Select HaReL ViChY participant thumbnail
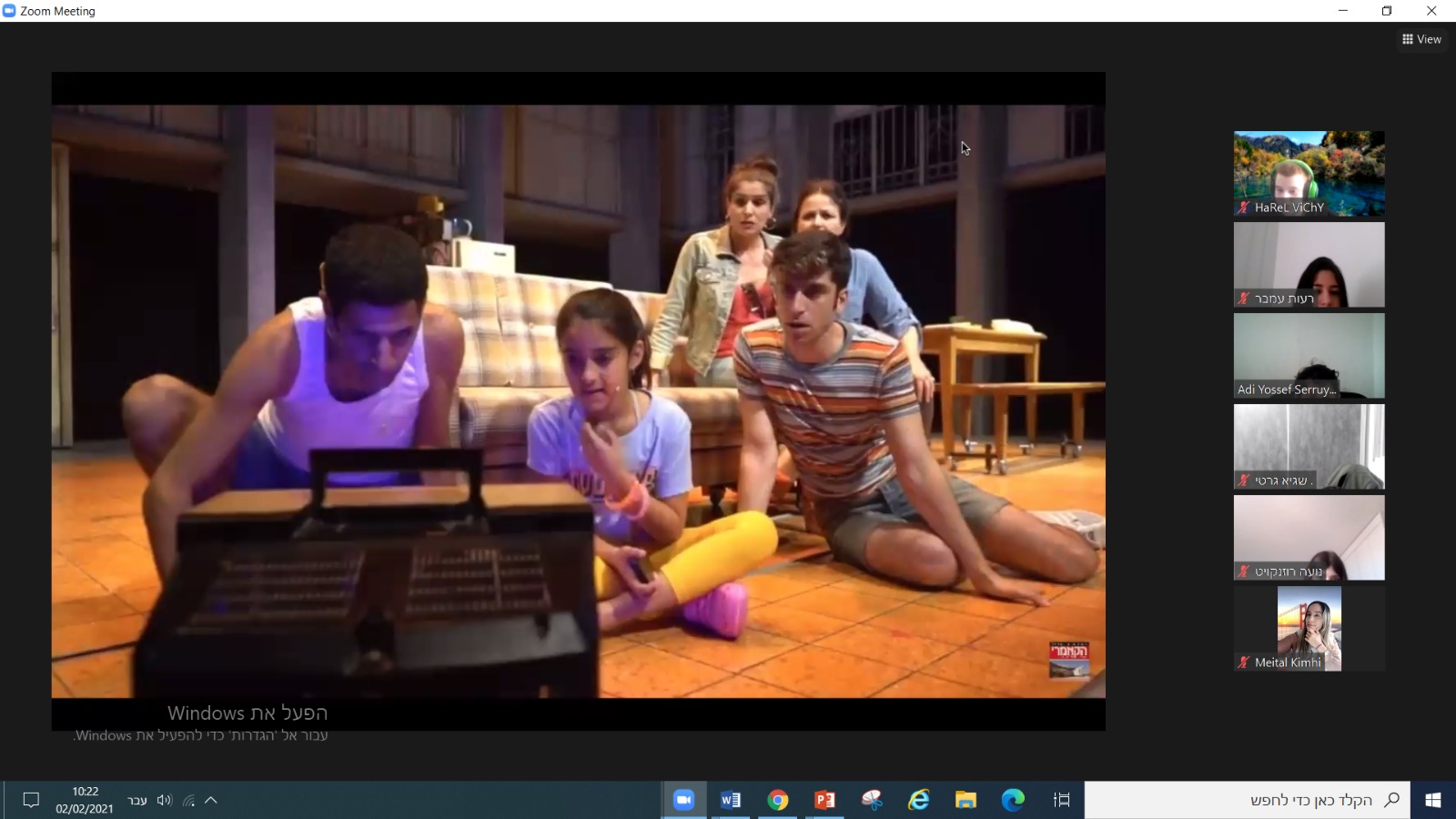The width and height of the screenshot is (1456, 819). 1309,174
